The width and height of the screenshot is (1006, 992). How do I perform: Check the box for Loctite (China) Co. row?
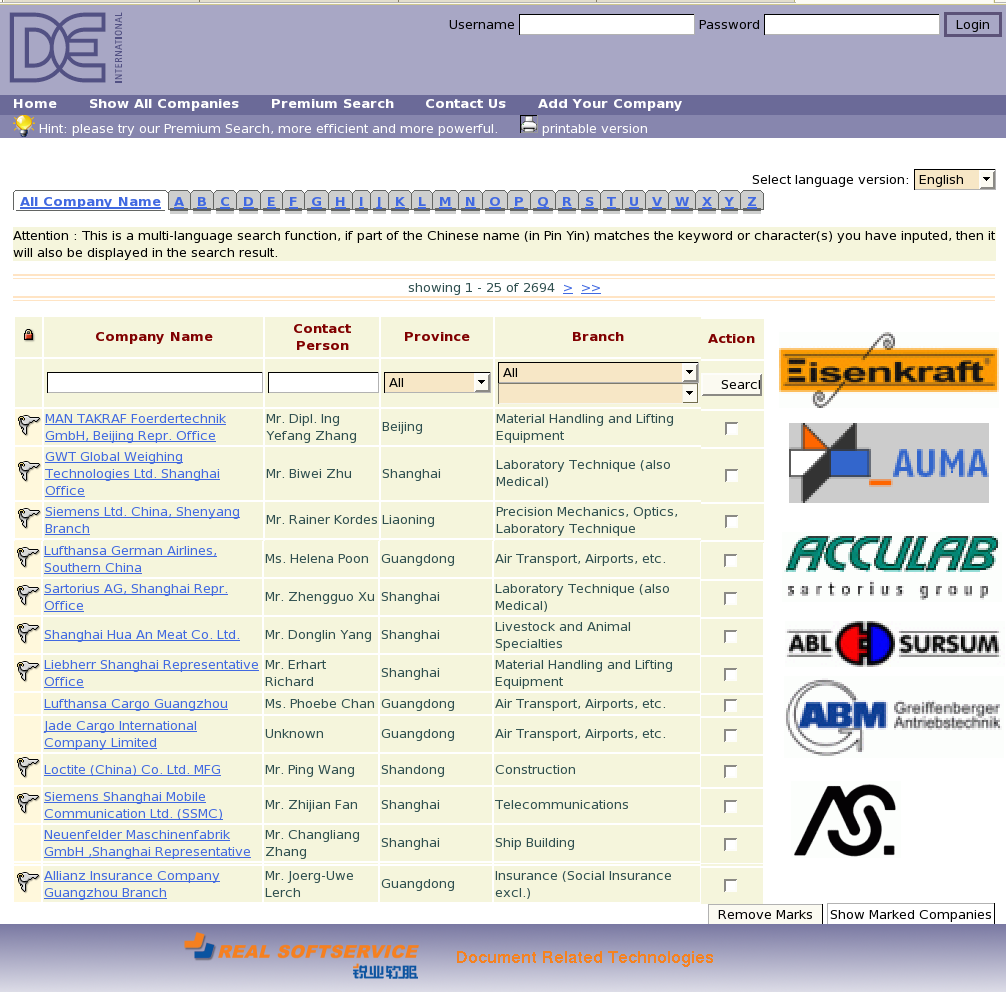pos(731,771)
